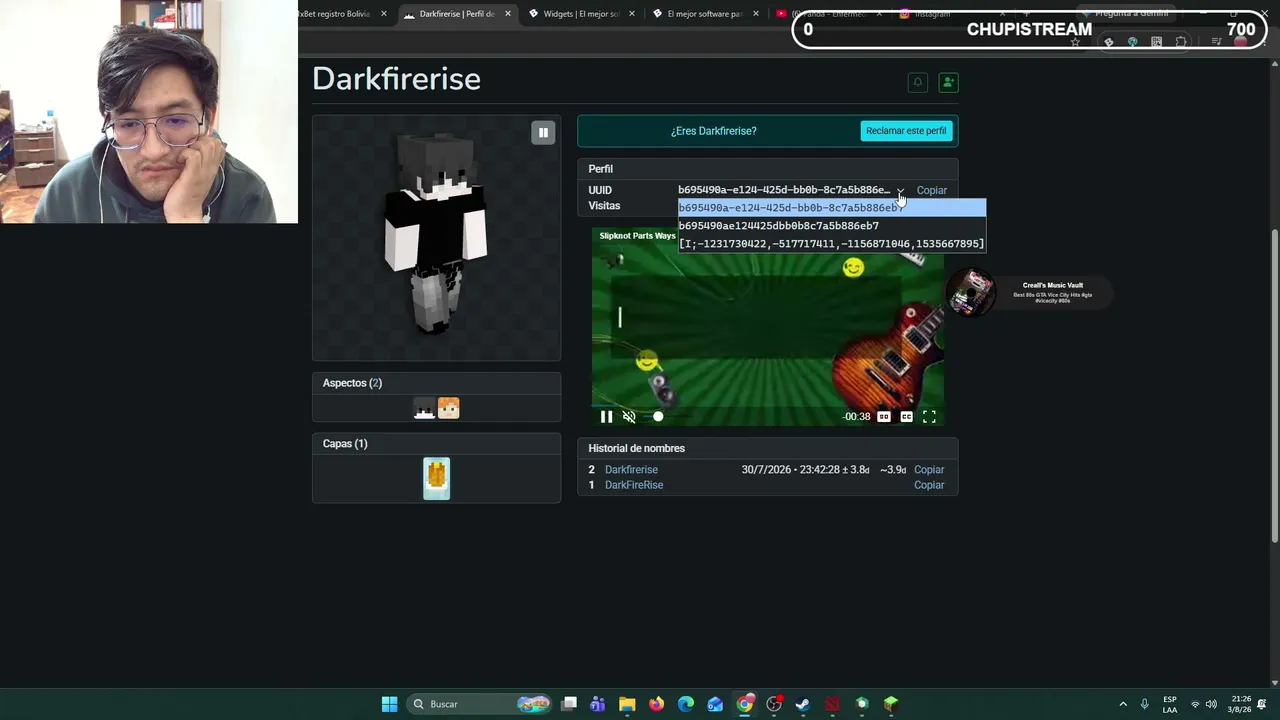Click the browser page vertical scrollbar
1280x720 pixels.
pyautogui.click(x=1274, y=388)
